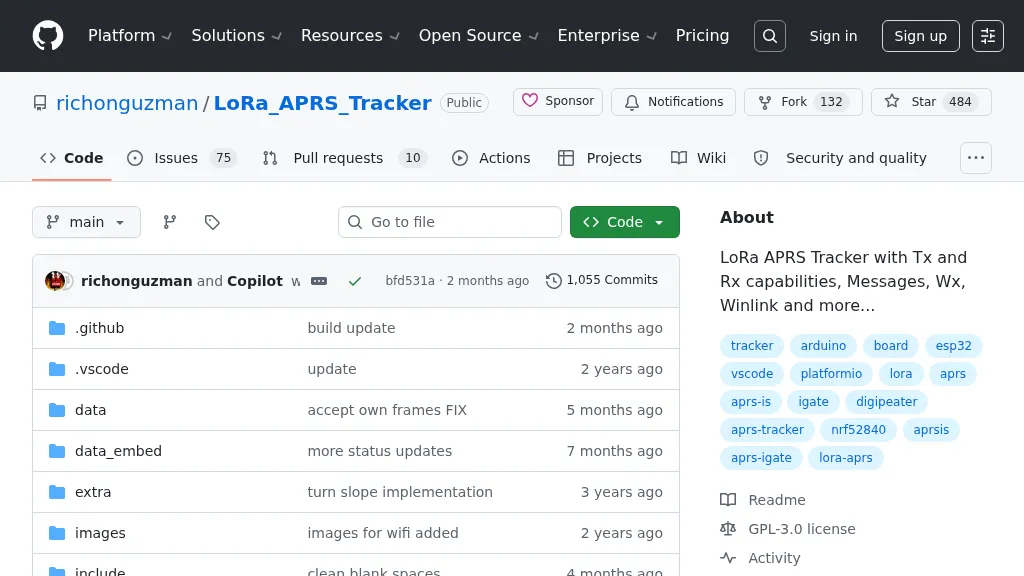This screenshot has width=1024, height=576.
Task: Expand the Platform menu
Action: point(130,36)
